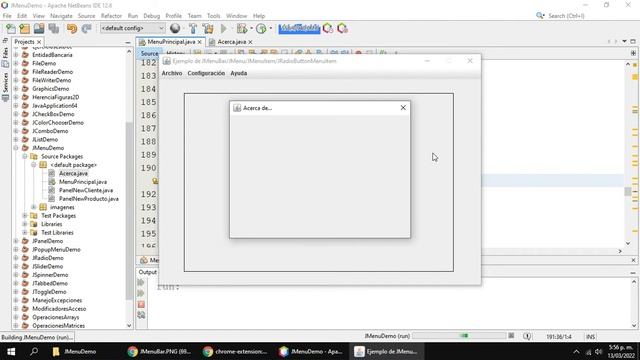
Task: Expand the Test Packages node
Action: click(24, 216)
